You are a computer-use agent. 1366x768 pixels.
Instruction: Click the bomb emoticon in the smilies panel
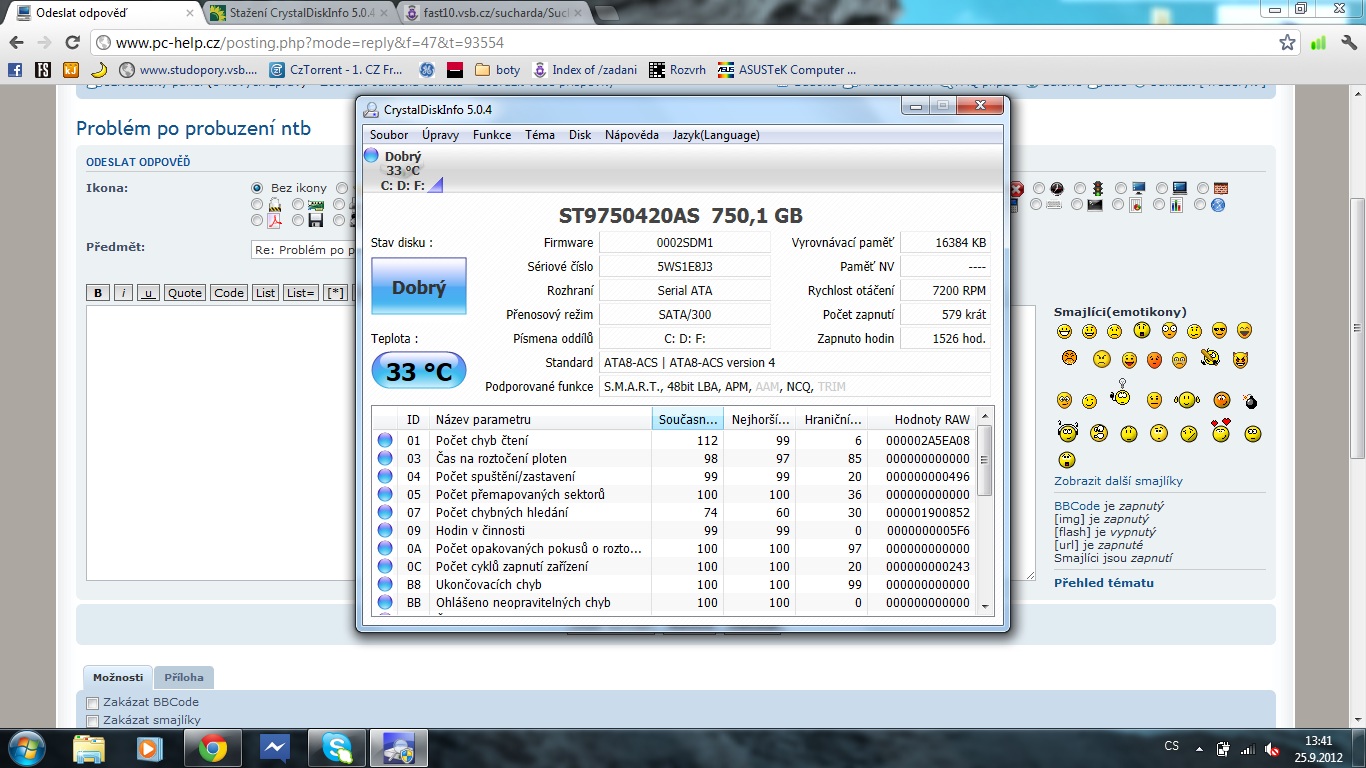[1250, 402]
